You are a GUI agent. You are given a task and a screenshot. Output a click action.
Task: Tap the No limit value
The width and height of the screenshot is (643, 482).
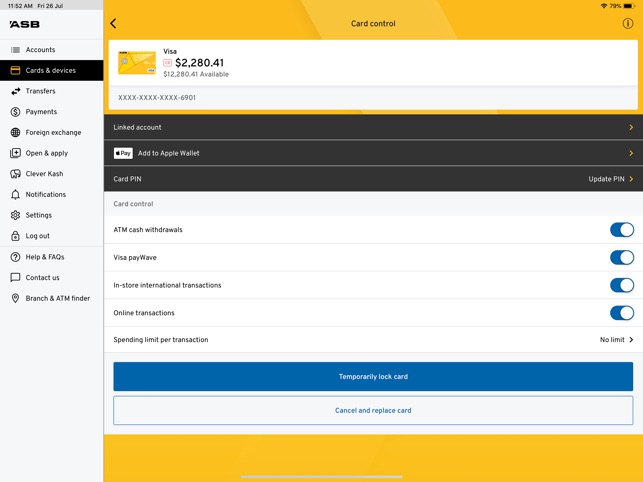point(612,340)
